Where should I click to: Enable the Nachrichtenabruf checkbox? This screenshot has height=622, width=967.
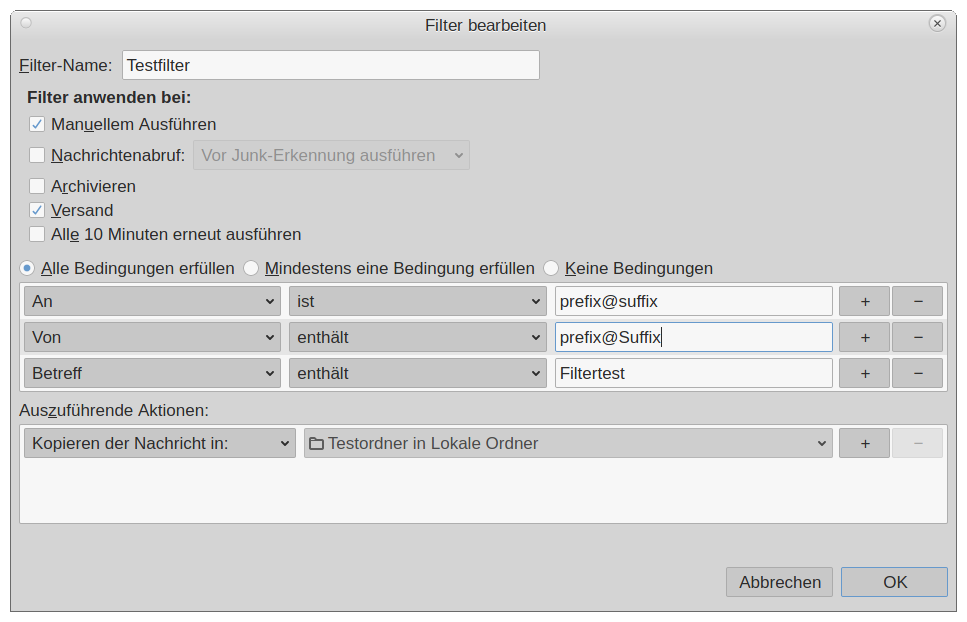(37, 155)
